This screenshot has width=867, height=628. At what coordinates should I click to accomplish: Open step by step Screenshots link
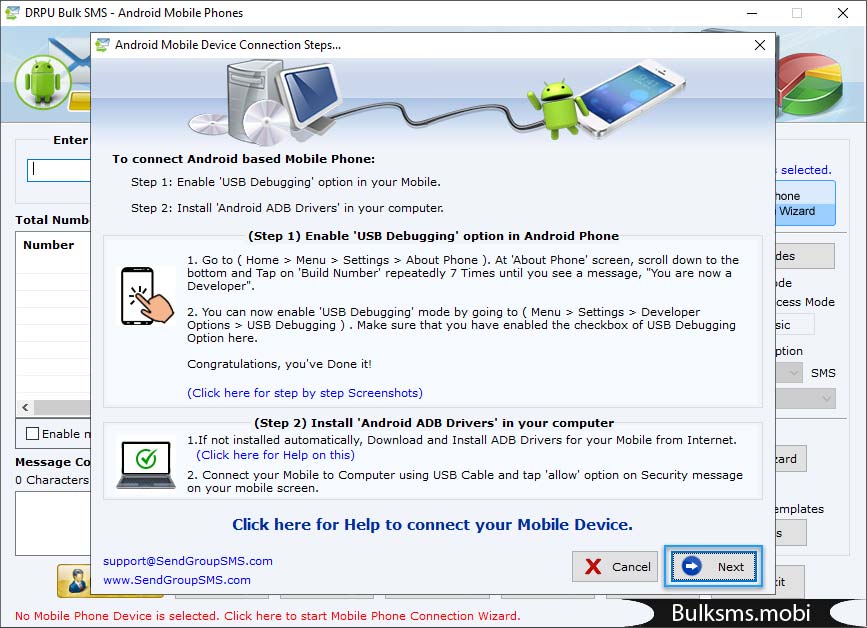[x=305, y=393]
